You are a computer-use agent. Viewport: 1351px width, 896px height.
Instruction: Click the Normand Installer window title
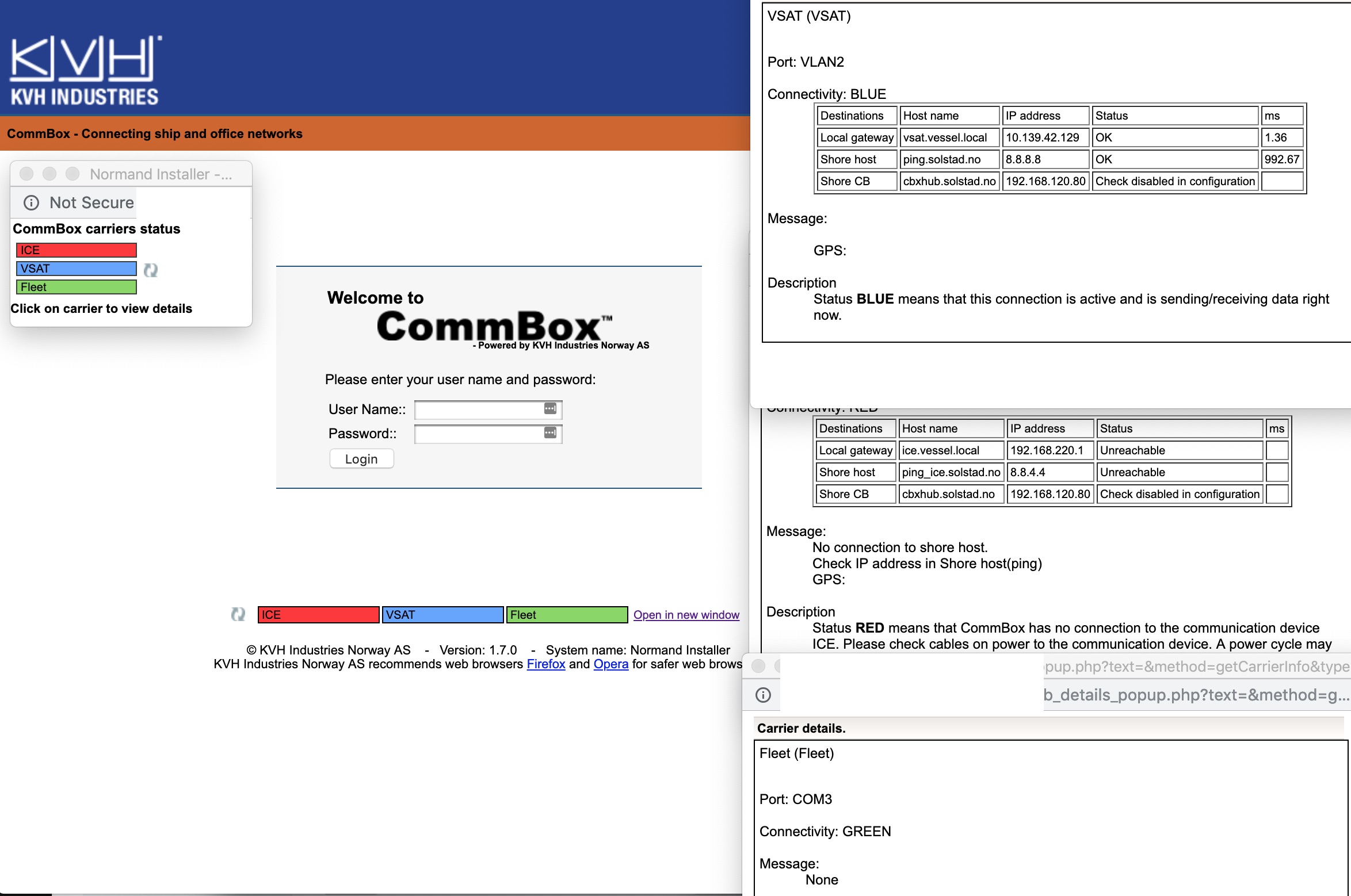tap(161, 174)
